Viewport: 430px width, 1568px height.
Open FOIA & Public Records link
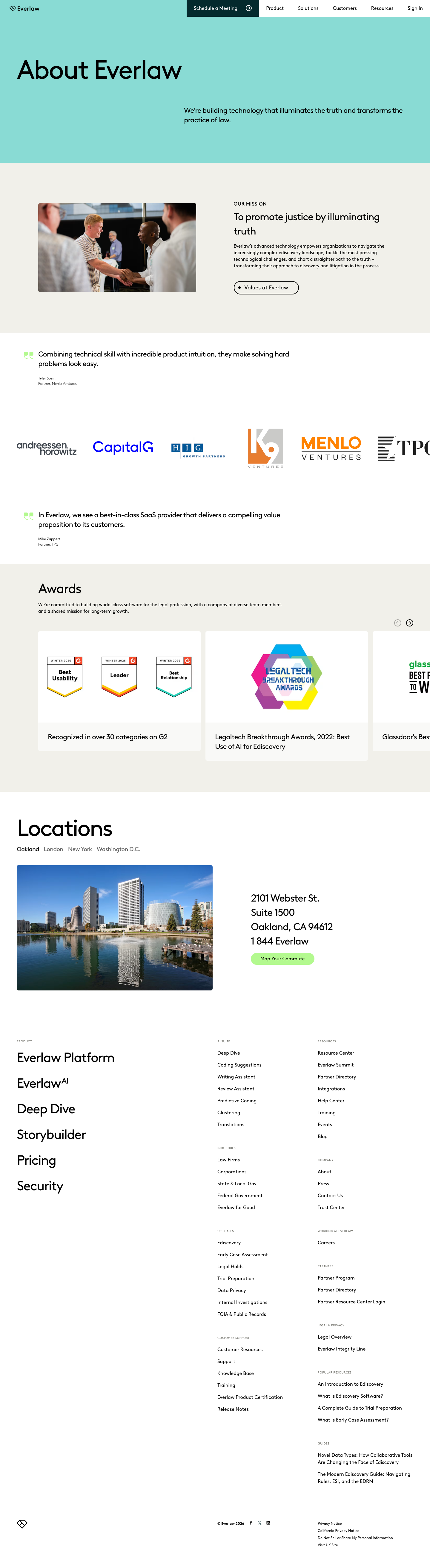[x=242, y=1314]
